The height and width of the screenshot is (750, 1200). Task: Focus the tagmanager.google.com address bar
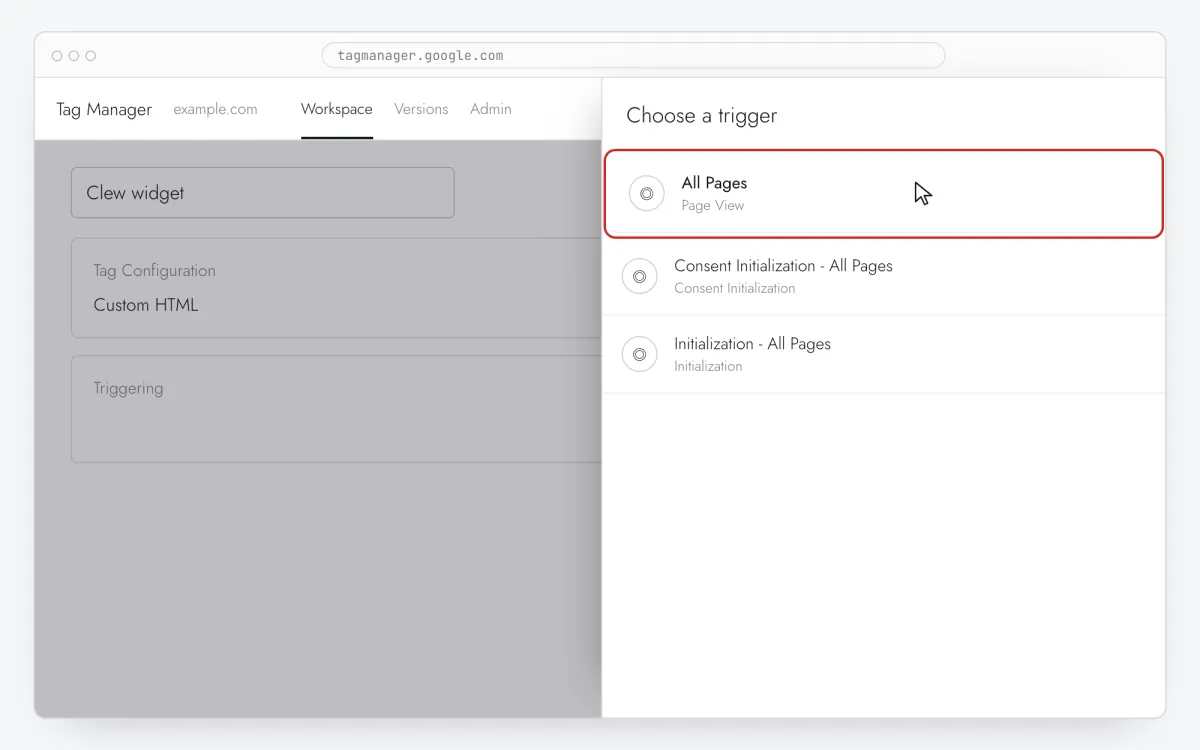click(x=633, y=55)
